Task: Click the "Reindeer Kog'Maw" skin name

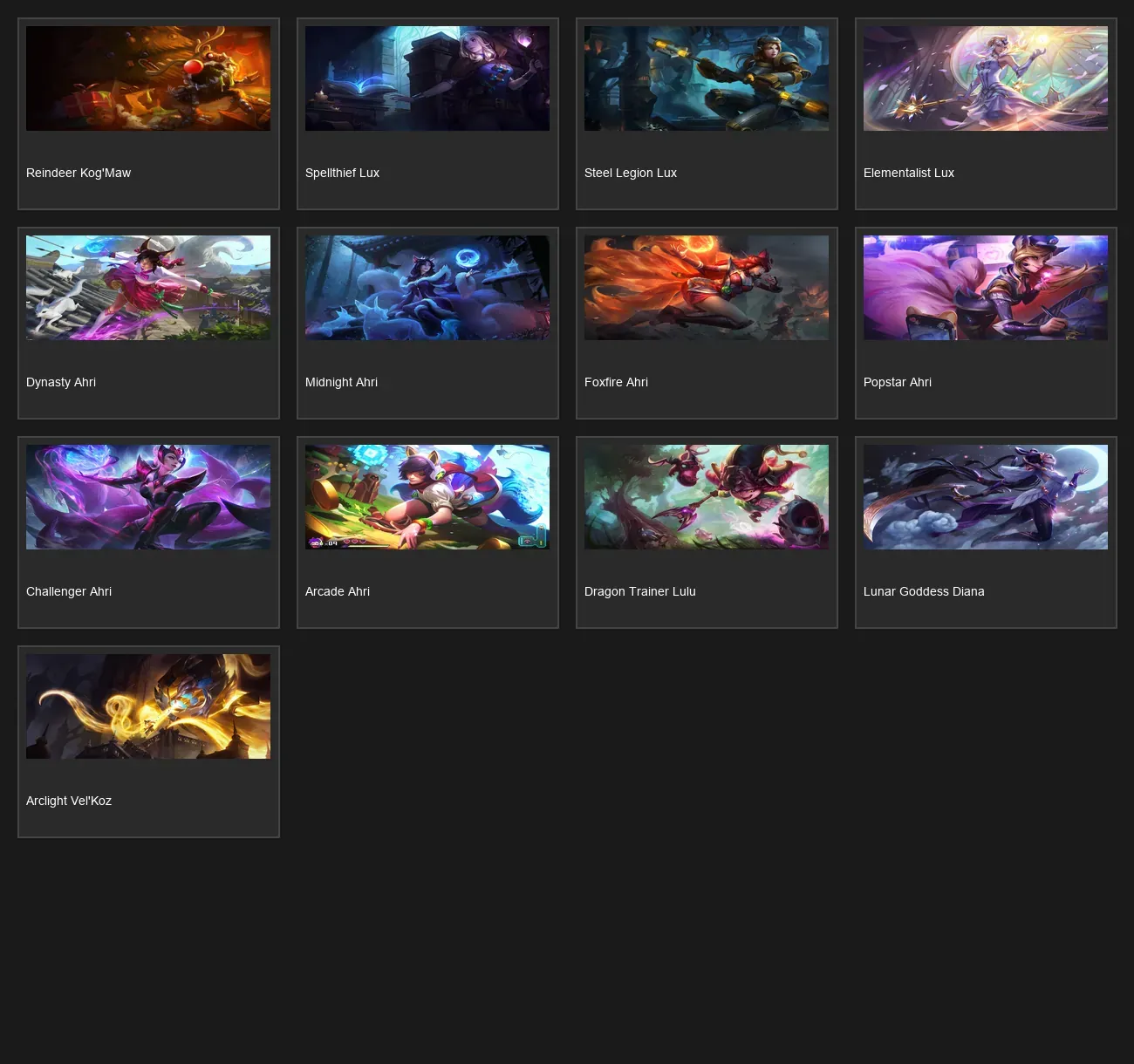Action: (79, 173)
